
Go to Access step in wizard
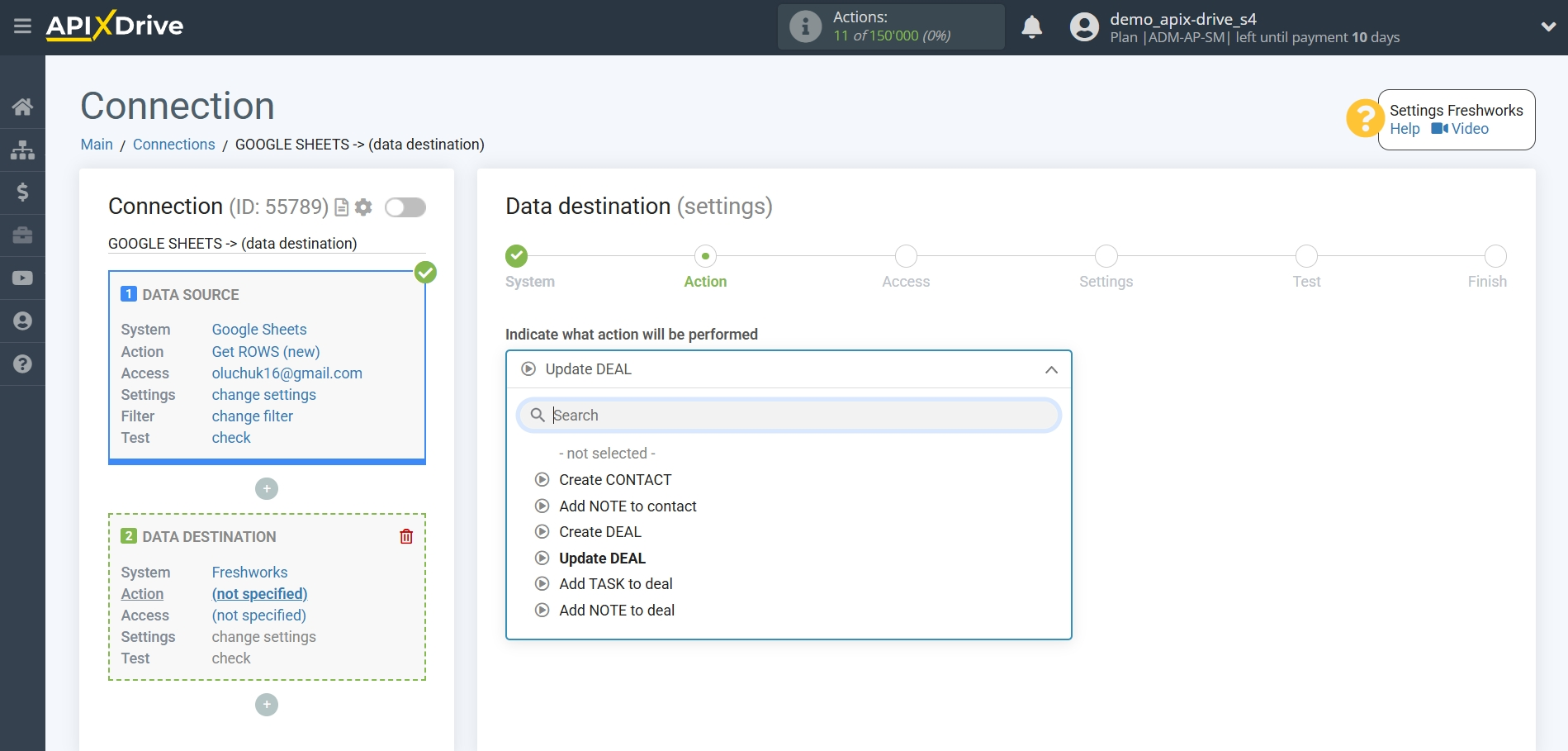(x=906, y=256)
